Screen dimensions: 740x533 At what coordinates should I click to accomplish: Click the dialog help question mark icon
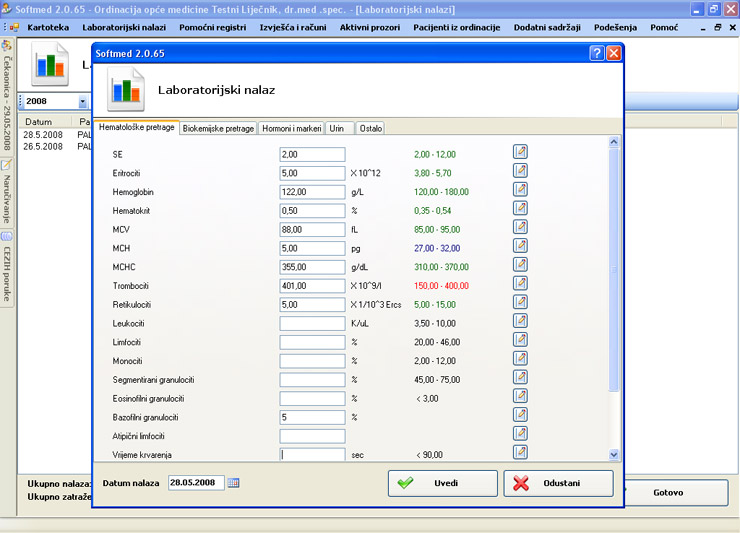[x=596, y=53]
